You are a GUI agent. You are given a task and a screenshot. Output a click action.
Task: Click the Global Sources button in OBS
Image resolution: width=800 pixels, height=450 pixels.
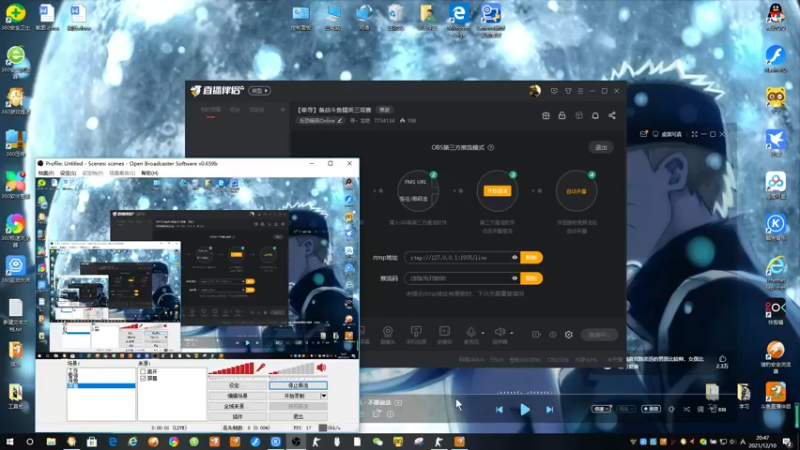(237, 406)
